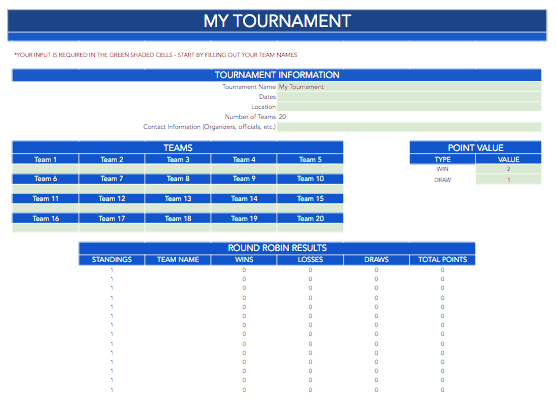Click the STANDINGS column header
The image size is (556, 408).
coord(112,259)
